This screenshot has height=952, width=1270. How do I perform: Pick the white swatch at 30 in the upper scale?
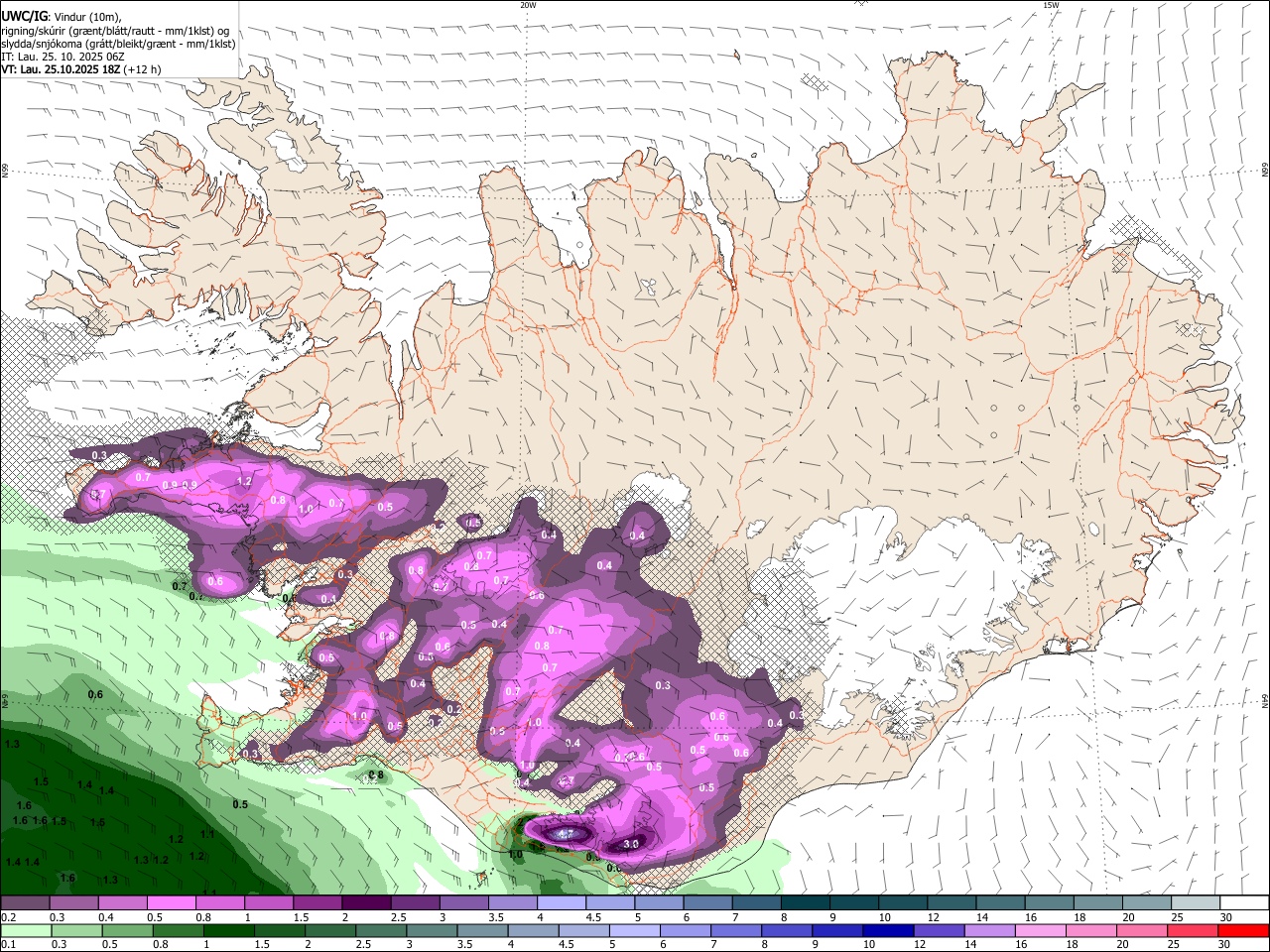click(1244, 902)
